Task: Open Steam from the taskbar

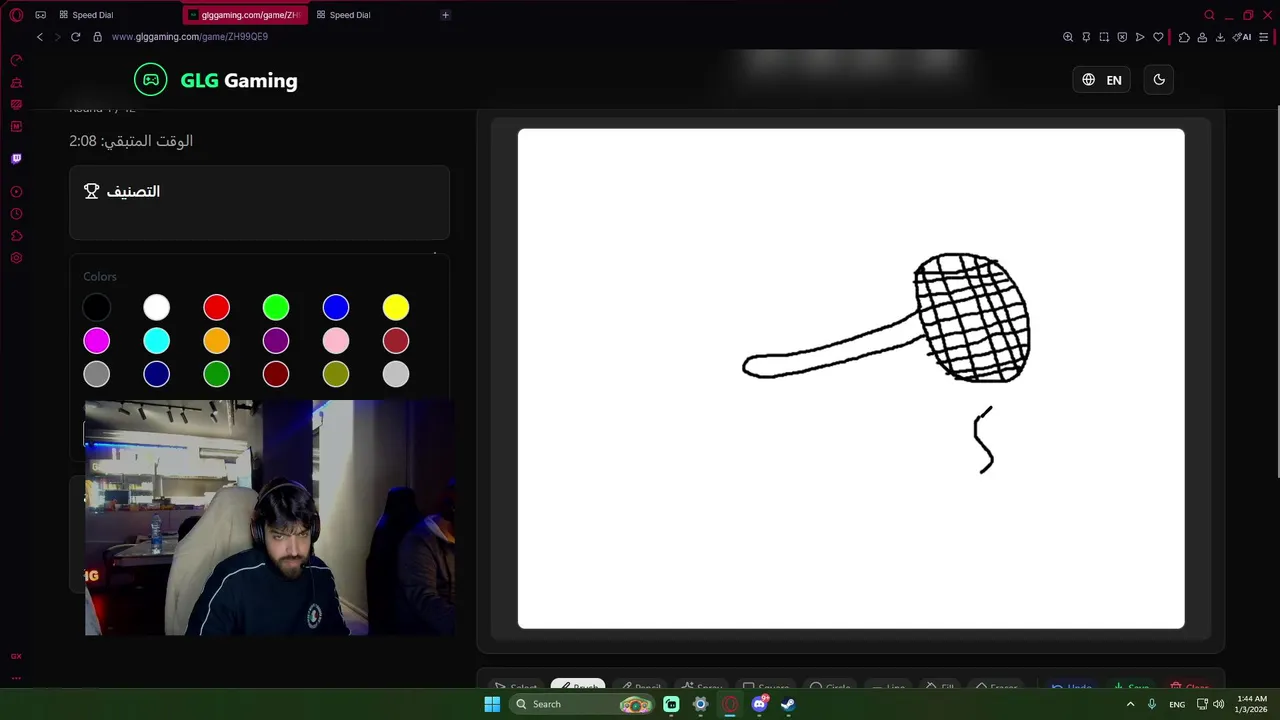Action: coord(788,704)
